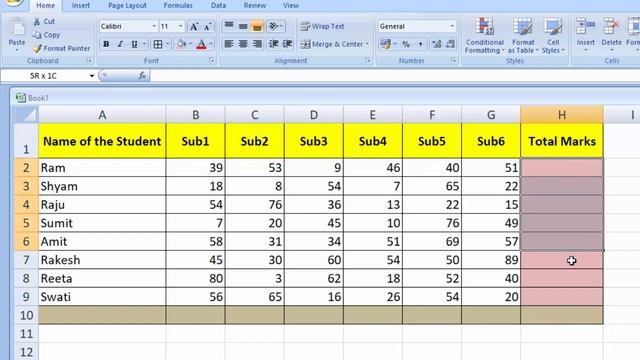Switch to the Data tab
Image resolution: width=640 pixels, height=360 pixels.
point(218,6)
